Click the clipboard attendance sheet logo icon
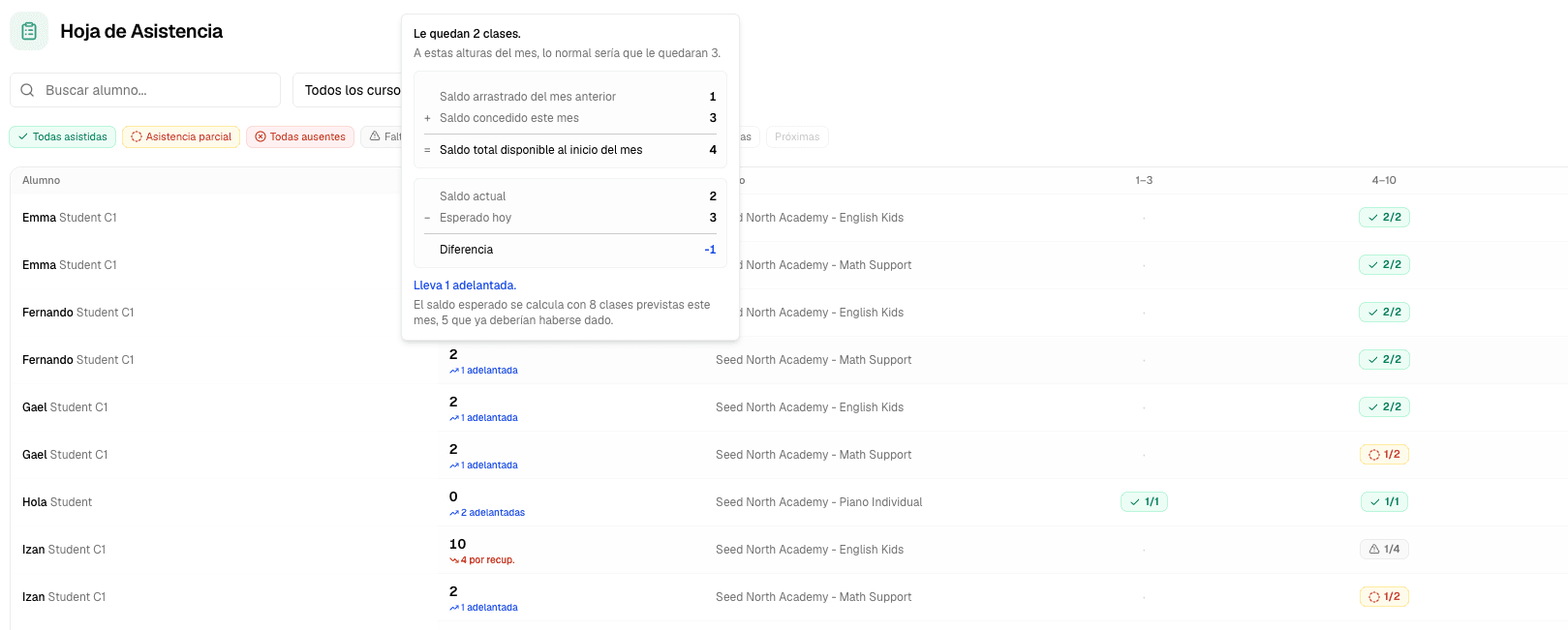This screenshot has width=1568, height=630. (29, 31)
